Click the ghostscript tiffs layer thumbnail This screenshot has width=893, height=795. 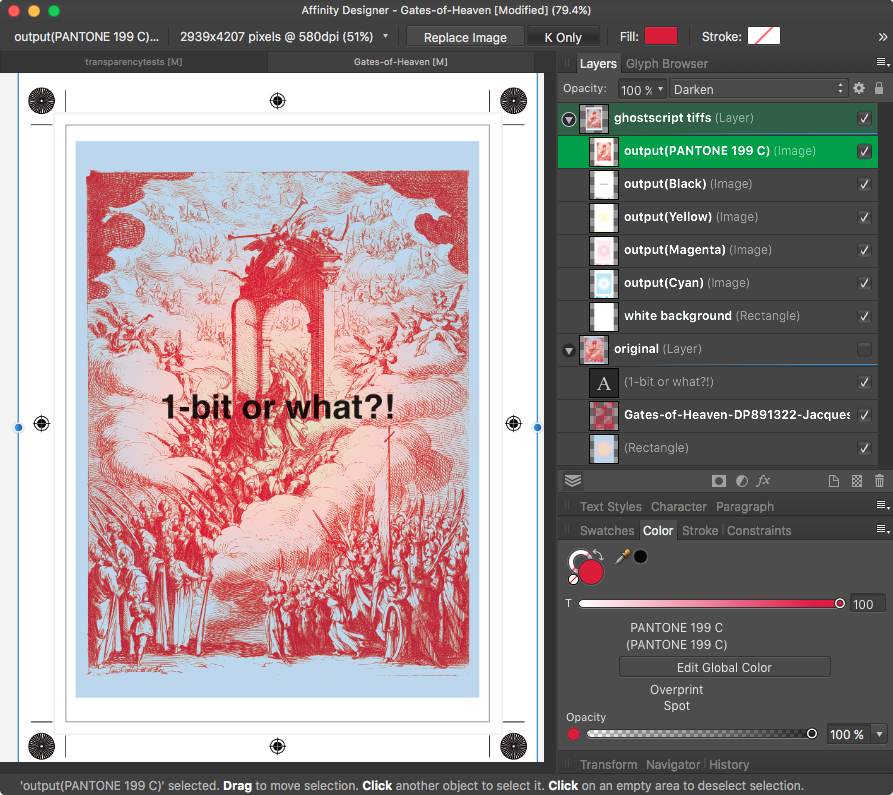(x=594, y=119)
